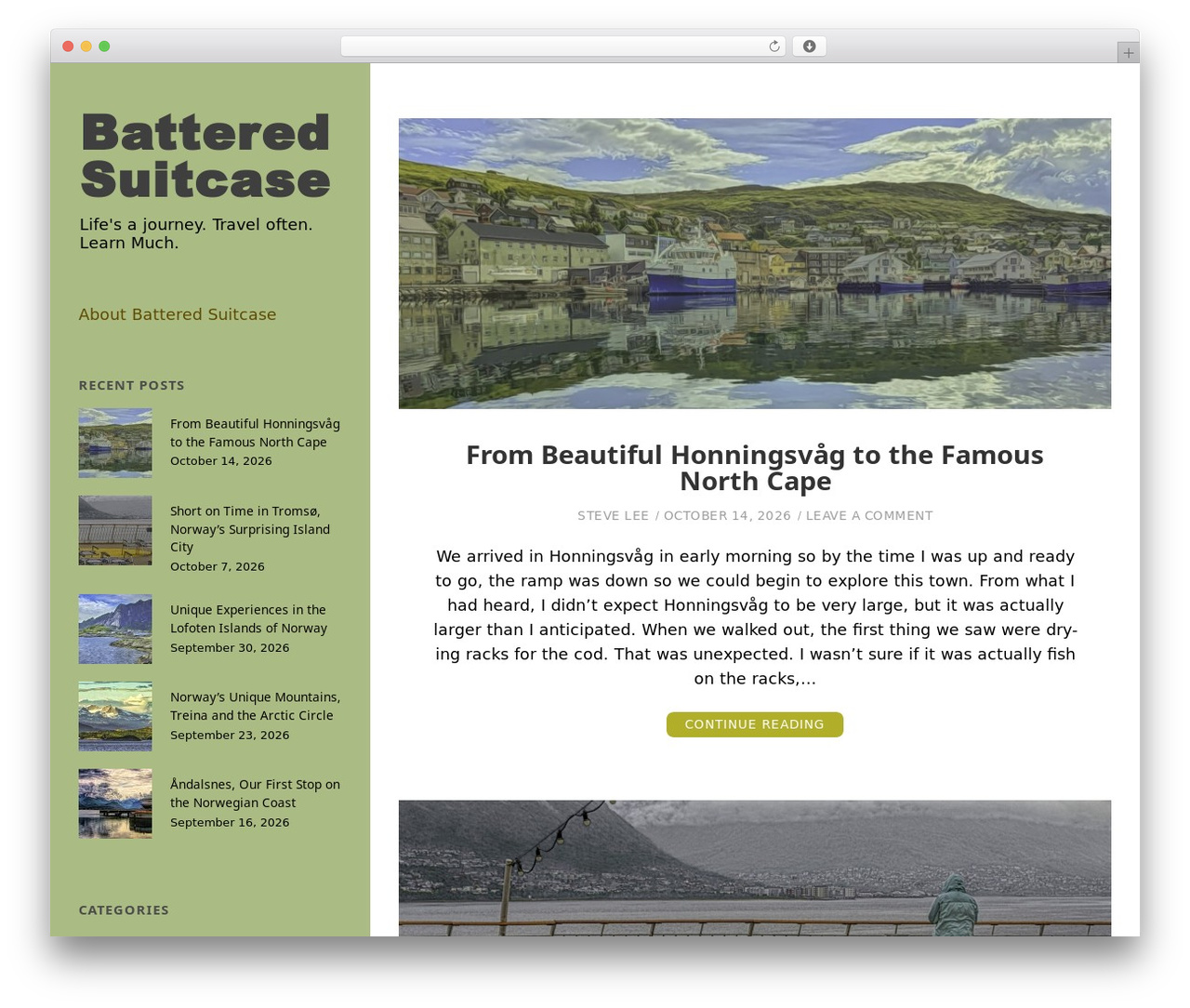
Task: Open Norway's Unique Mountains, Treina post
Action: 255,707
